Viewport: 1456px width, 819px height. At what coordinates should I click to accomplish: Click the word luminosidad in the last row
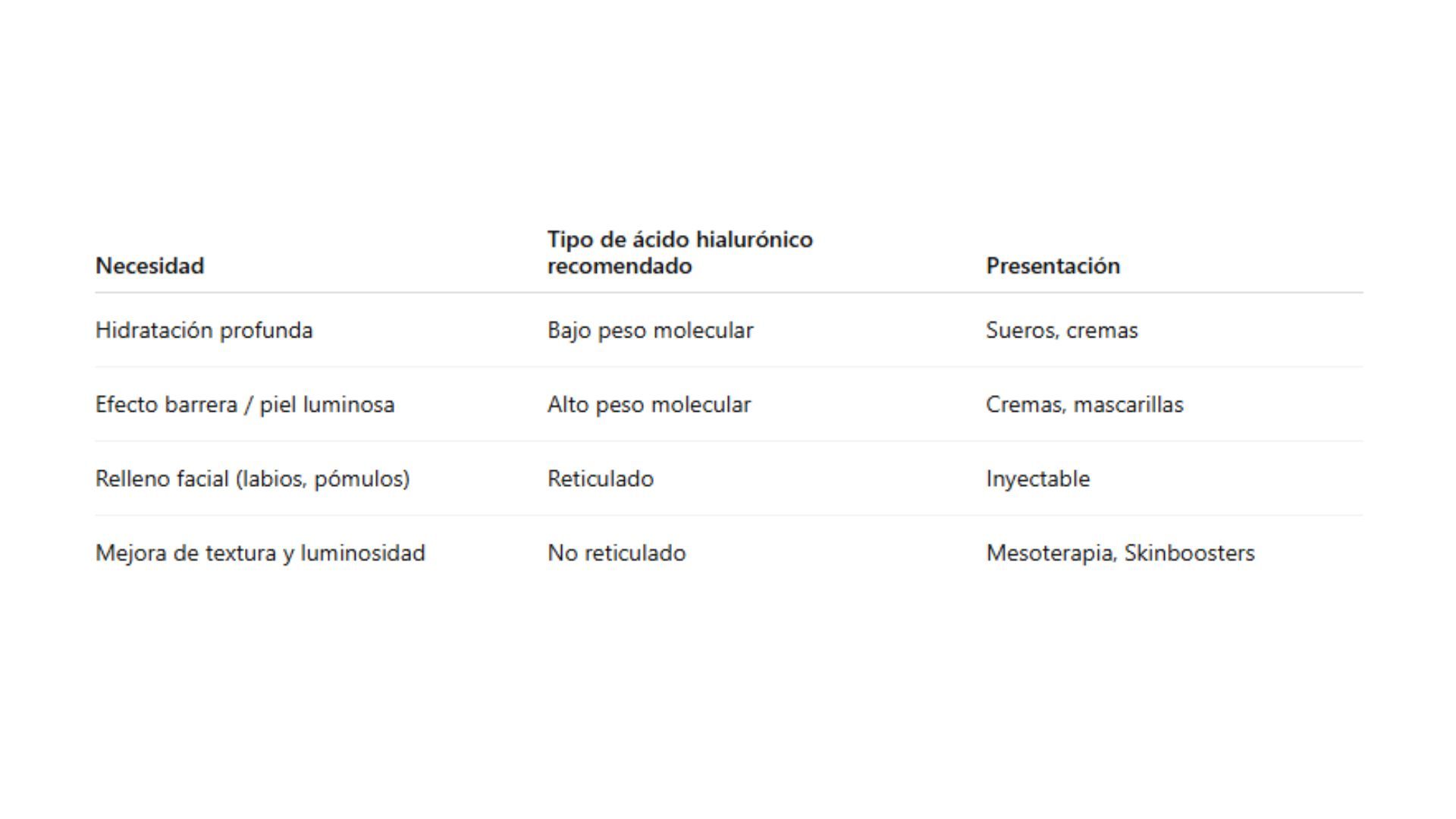click(362, 554)
